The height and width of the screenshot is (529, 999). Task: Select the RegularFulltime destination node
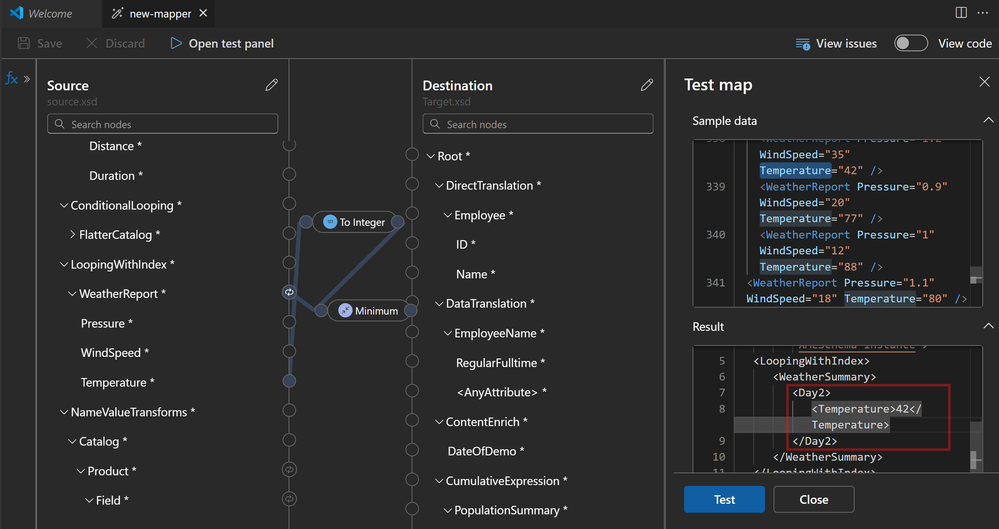[x=500, y=363]
